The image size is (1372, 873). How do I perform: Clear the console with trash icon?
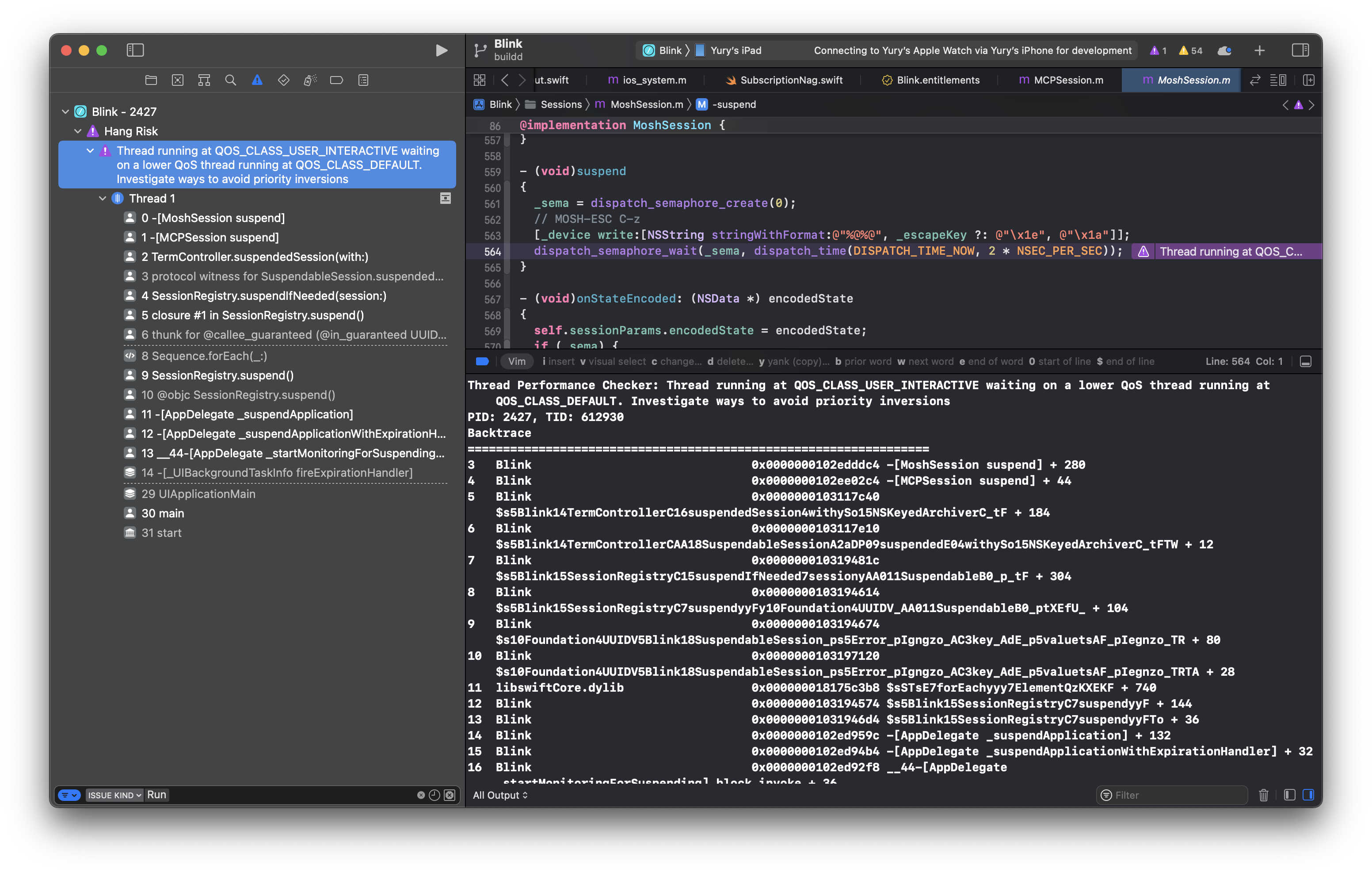pos(1264,795)
